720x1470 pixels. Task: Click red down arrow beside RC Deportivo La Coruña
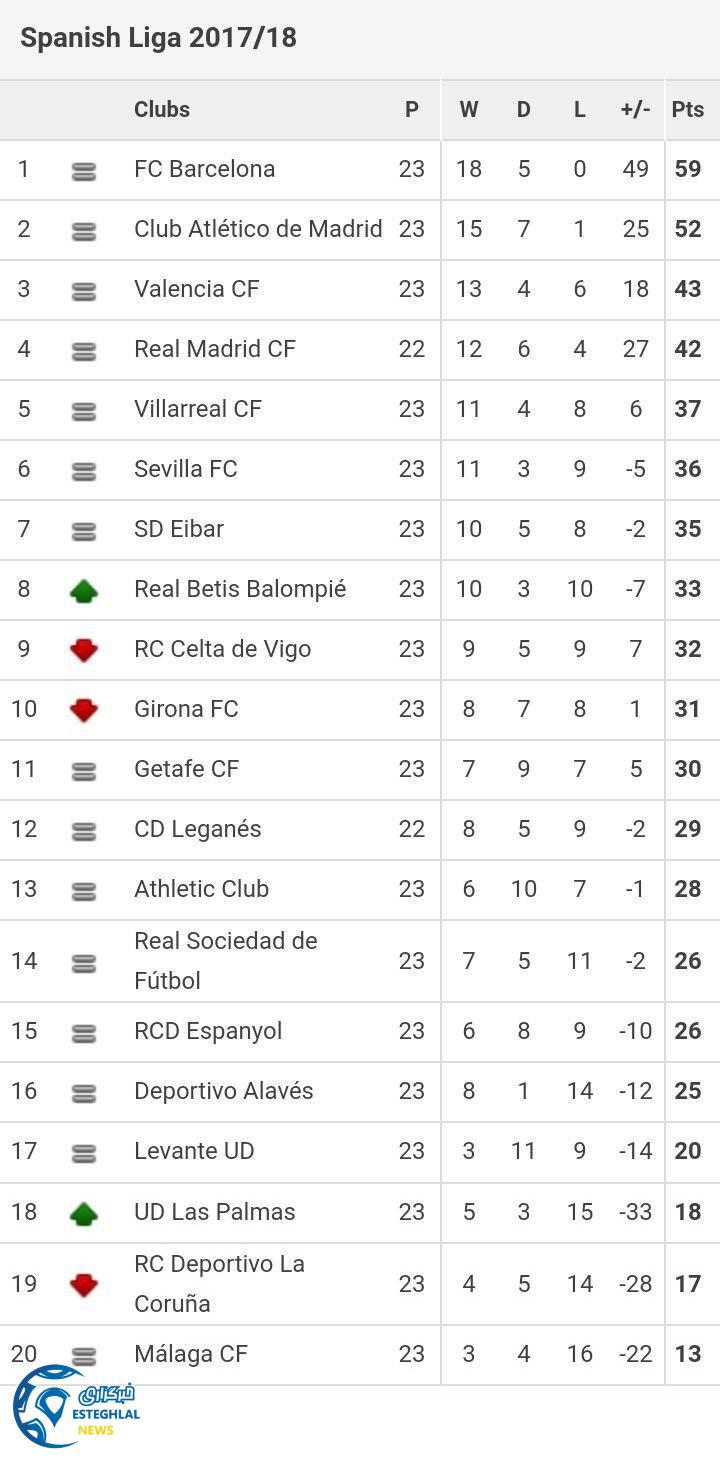(x=84, y=1285)
